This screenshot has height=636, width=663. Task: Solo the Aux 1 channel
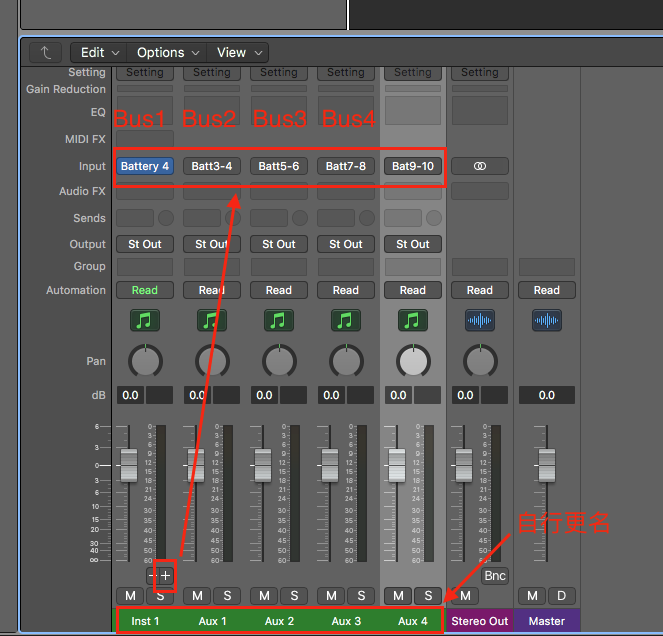(227, 596)
